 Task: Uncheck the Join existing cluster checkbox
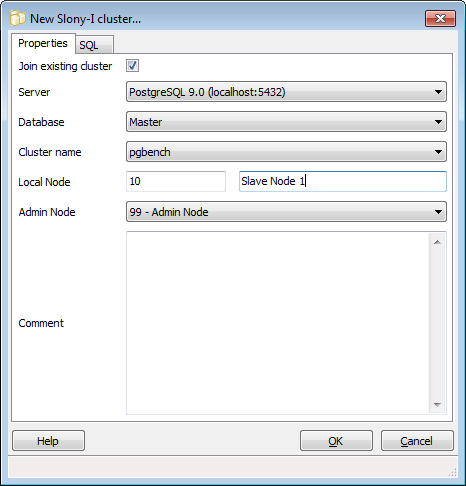[132, 65]
